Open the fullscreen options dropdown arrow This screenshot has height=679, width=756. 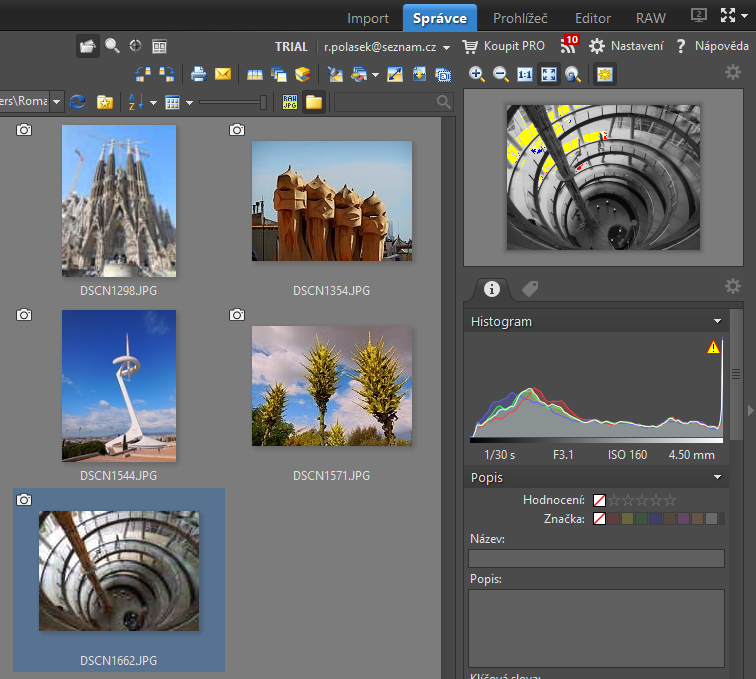coord(744,16)
